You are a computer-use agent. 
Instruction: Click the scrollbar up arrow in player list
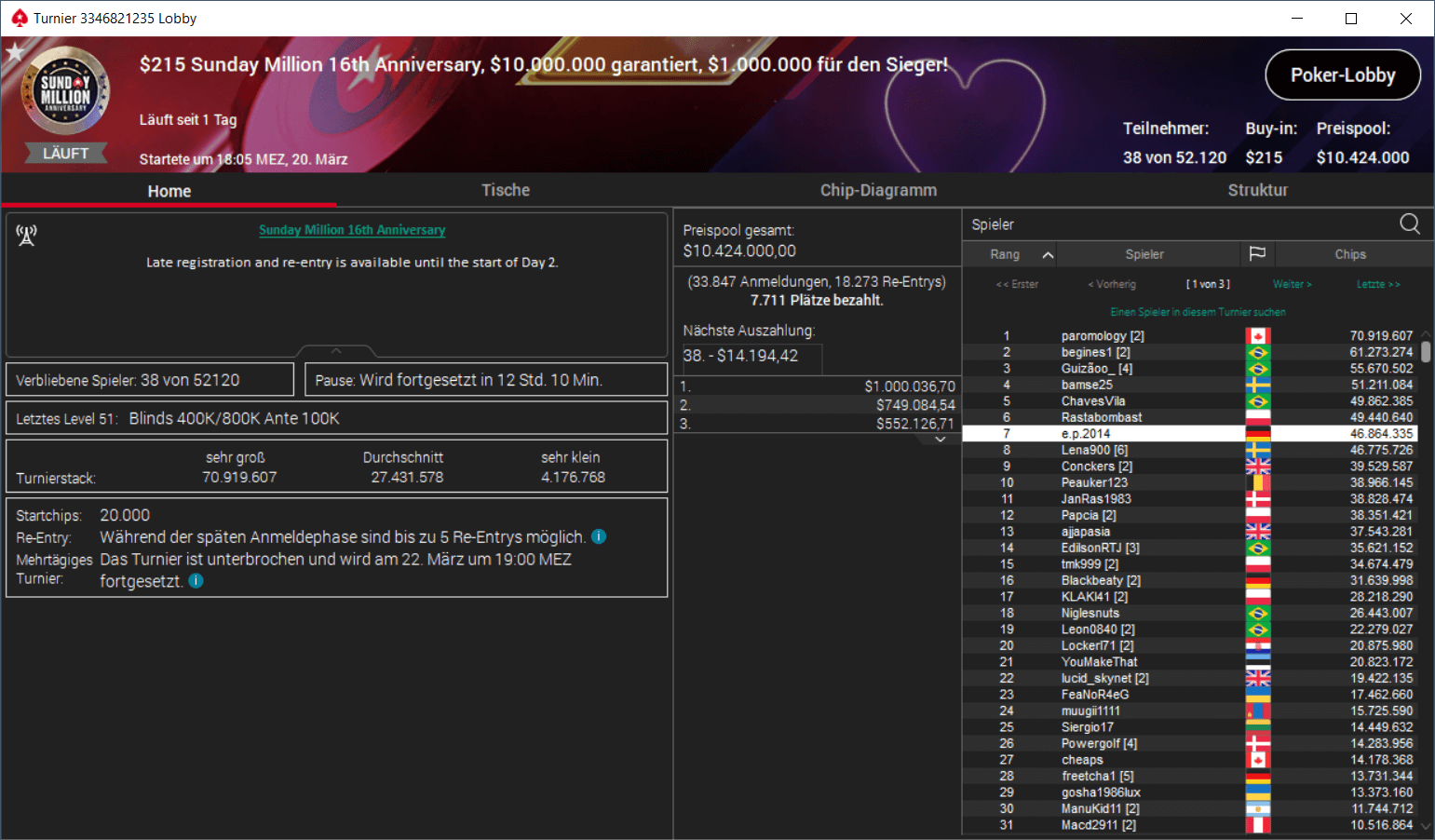(x=1426, y=333)
